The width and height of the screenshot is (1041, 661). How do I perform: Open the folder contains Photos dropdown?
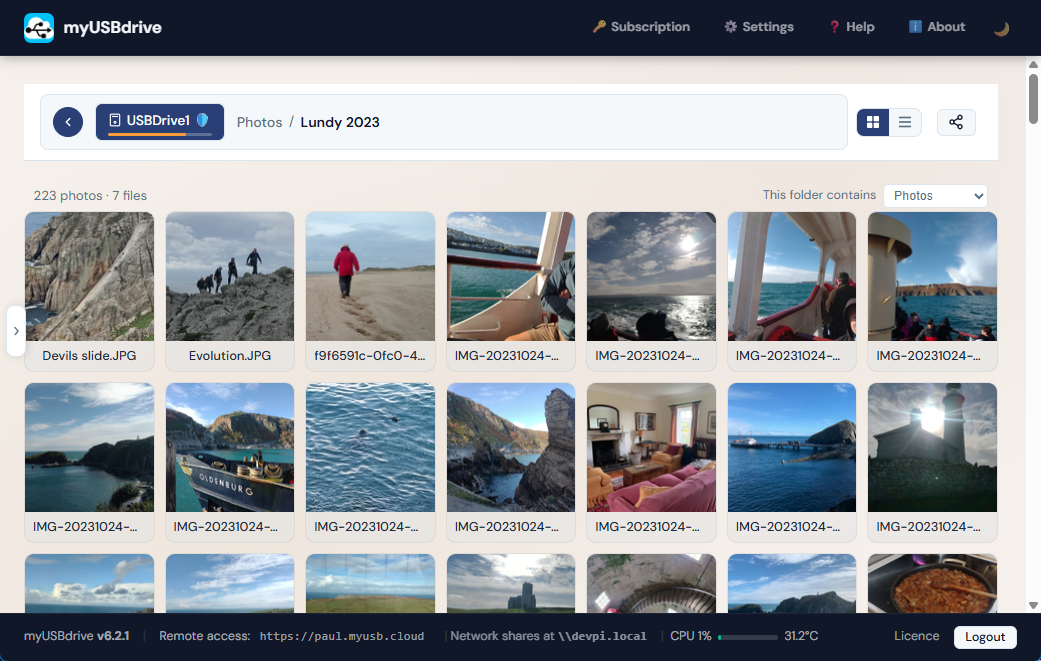935,196
